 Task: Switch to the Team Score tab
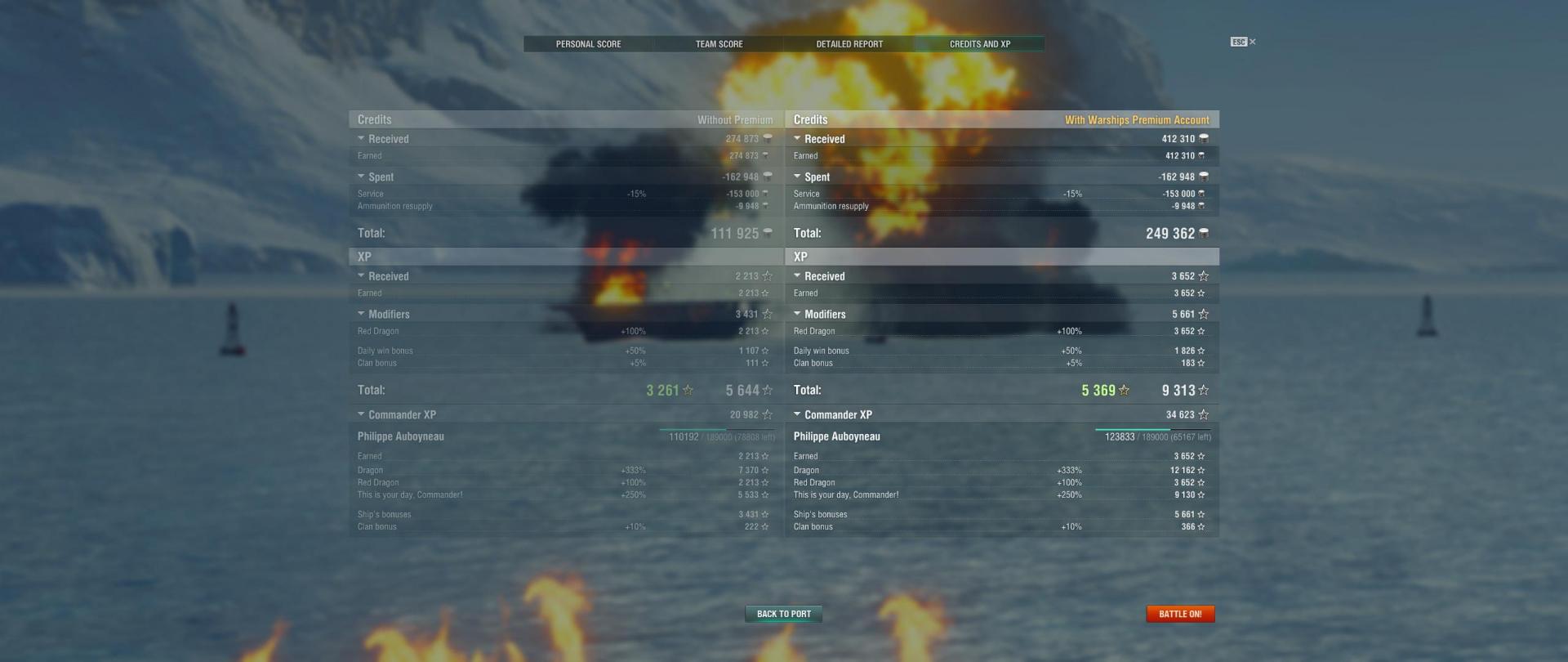719,44
